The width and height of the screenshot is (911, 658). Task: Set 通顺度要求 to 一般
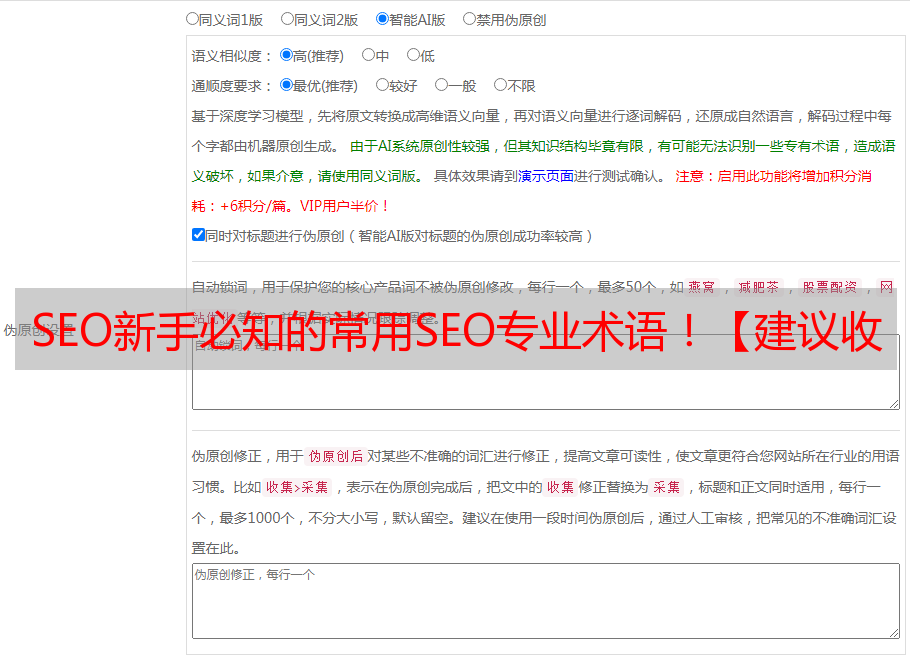click(442, 85)
